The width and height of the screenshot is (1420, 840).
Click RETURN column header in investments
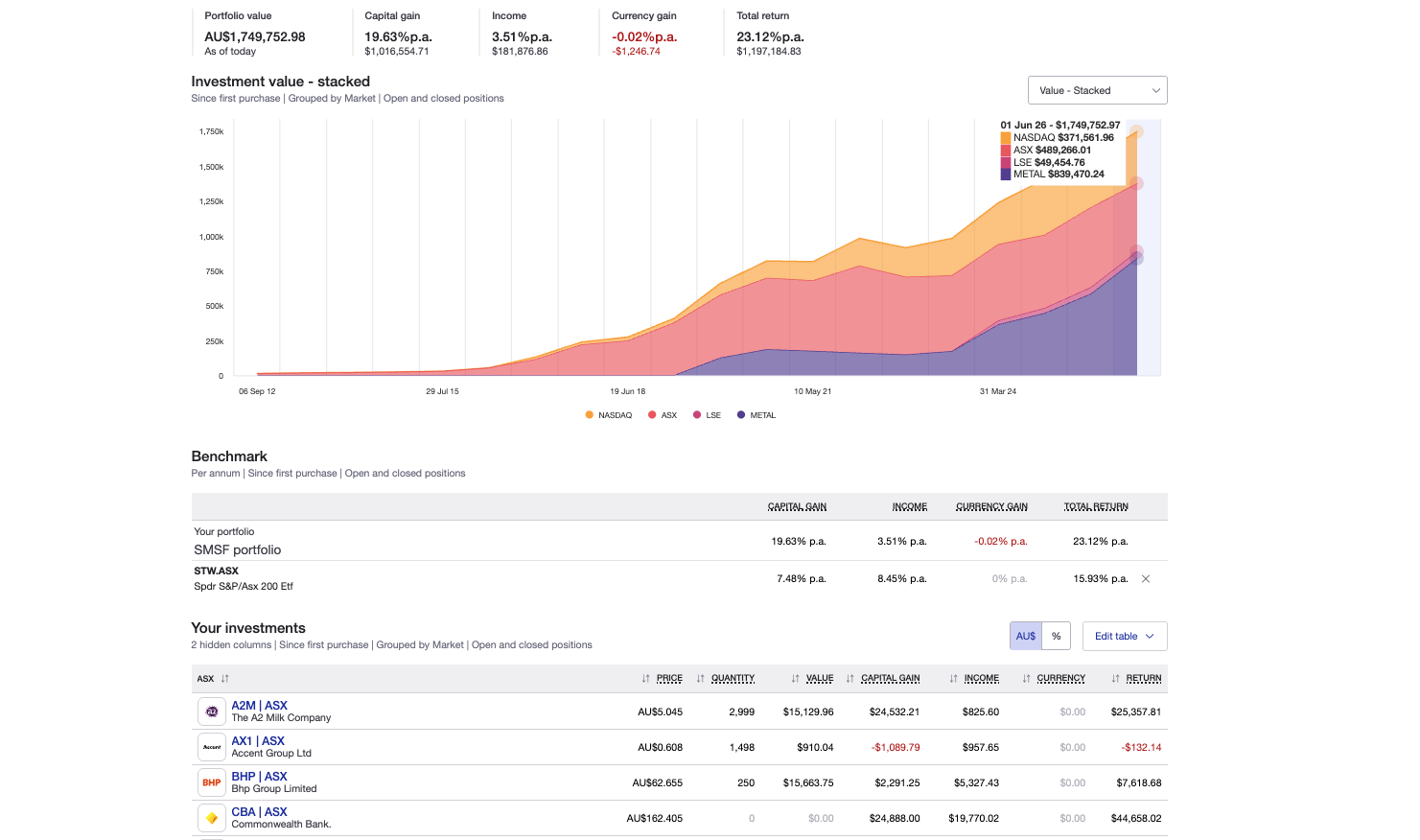point(1144,678)
